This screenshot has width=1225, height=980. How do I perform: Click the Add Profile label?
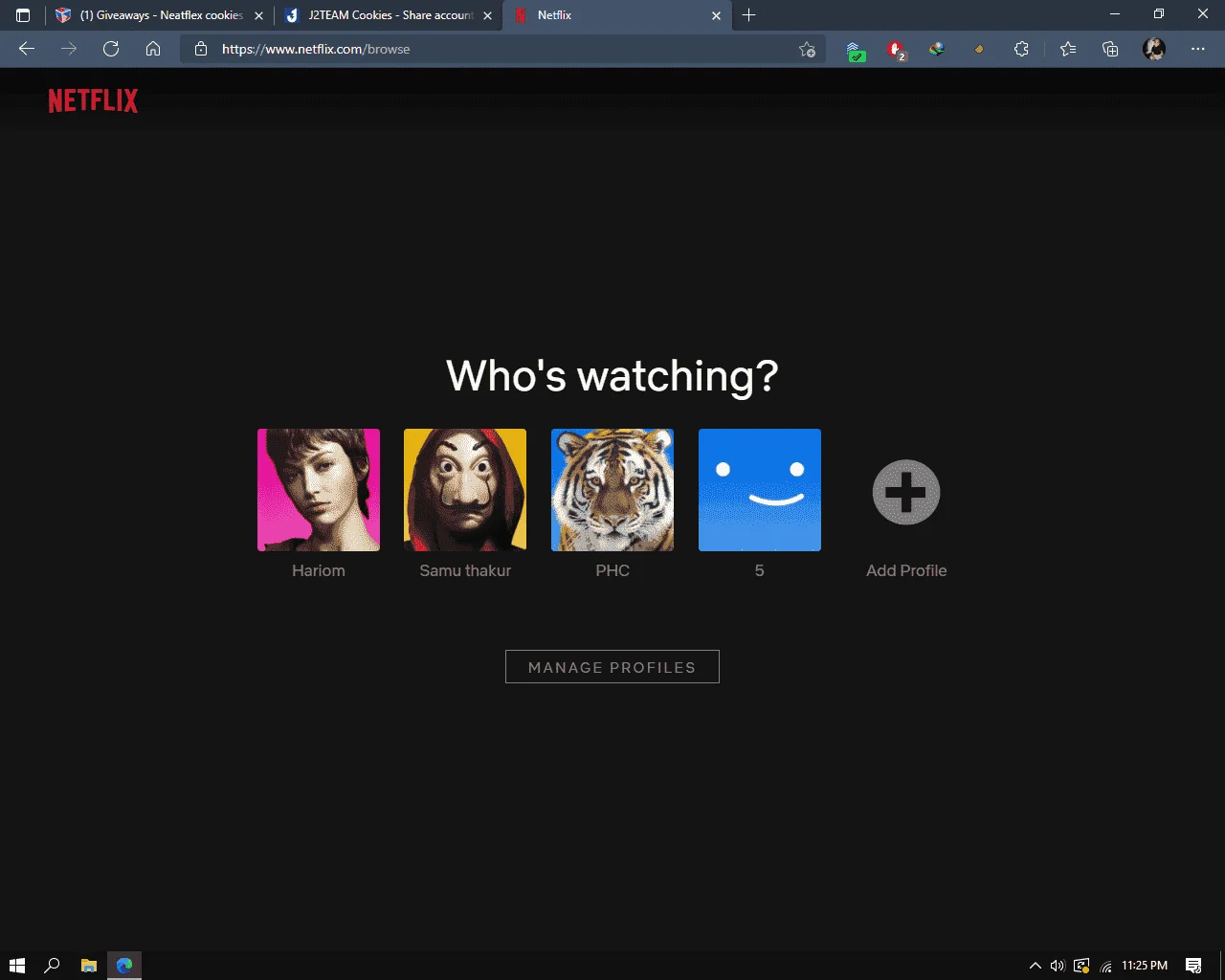(x=906, y=570)
